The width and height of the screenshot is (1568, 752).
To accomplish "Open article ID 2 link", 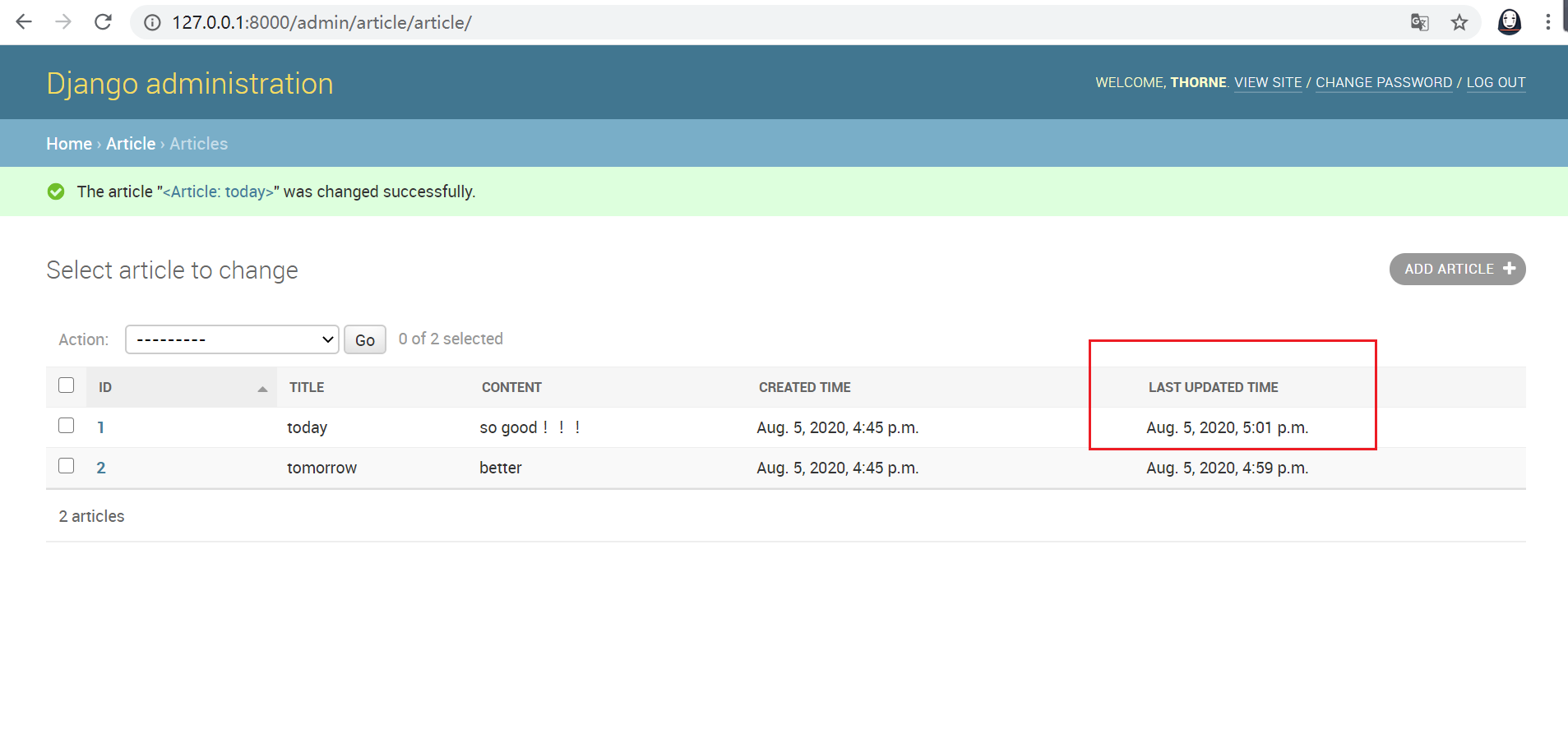I will [x=101, y=468].
